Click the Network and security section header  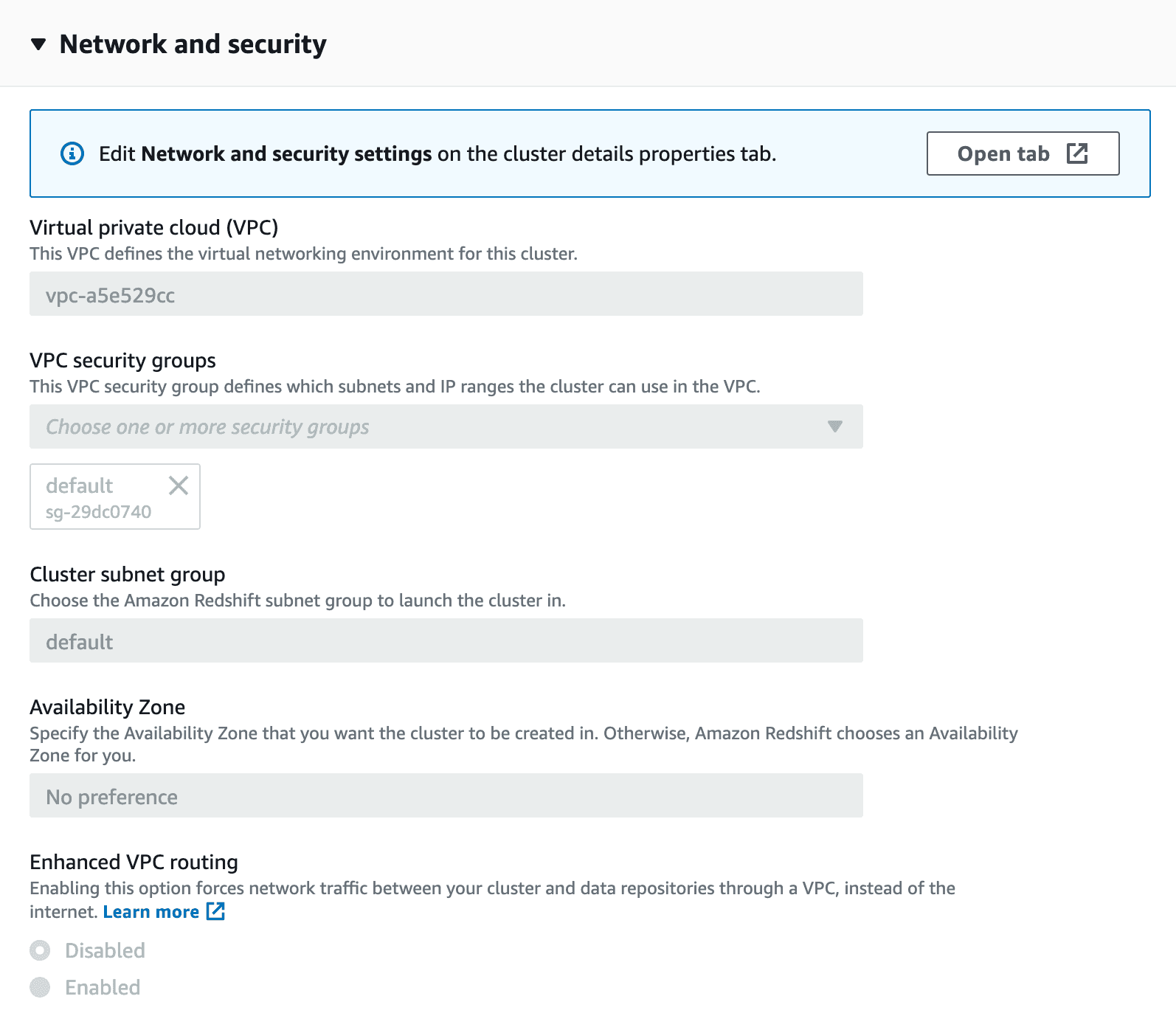(193, 44)
